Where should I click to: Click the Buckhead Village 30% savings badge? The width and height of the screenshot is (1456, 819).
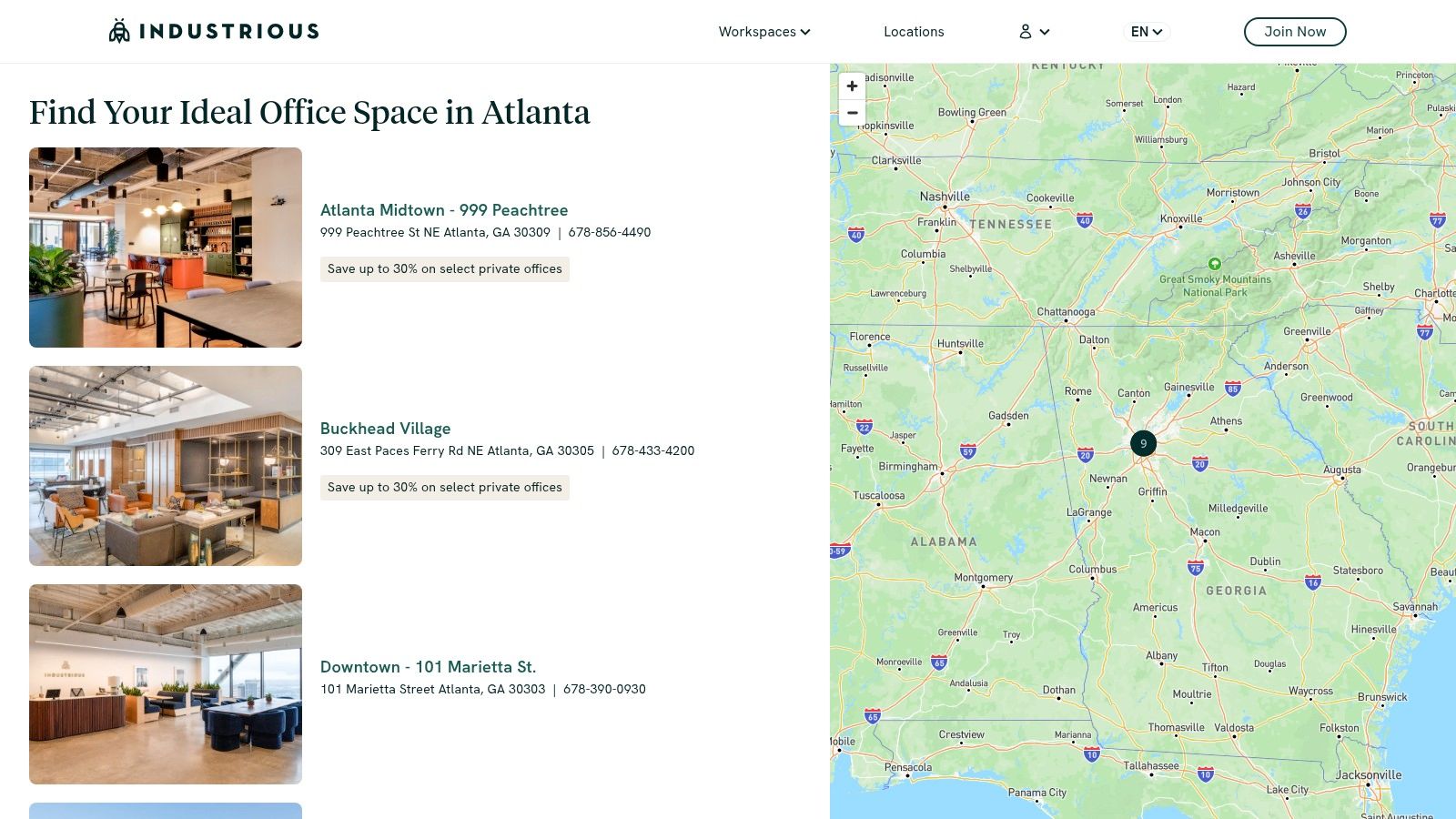[445, 488]
